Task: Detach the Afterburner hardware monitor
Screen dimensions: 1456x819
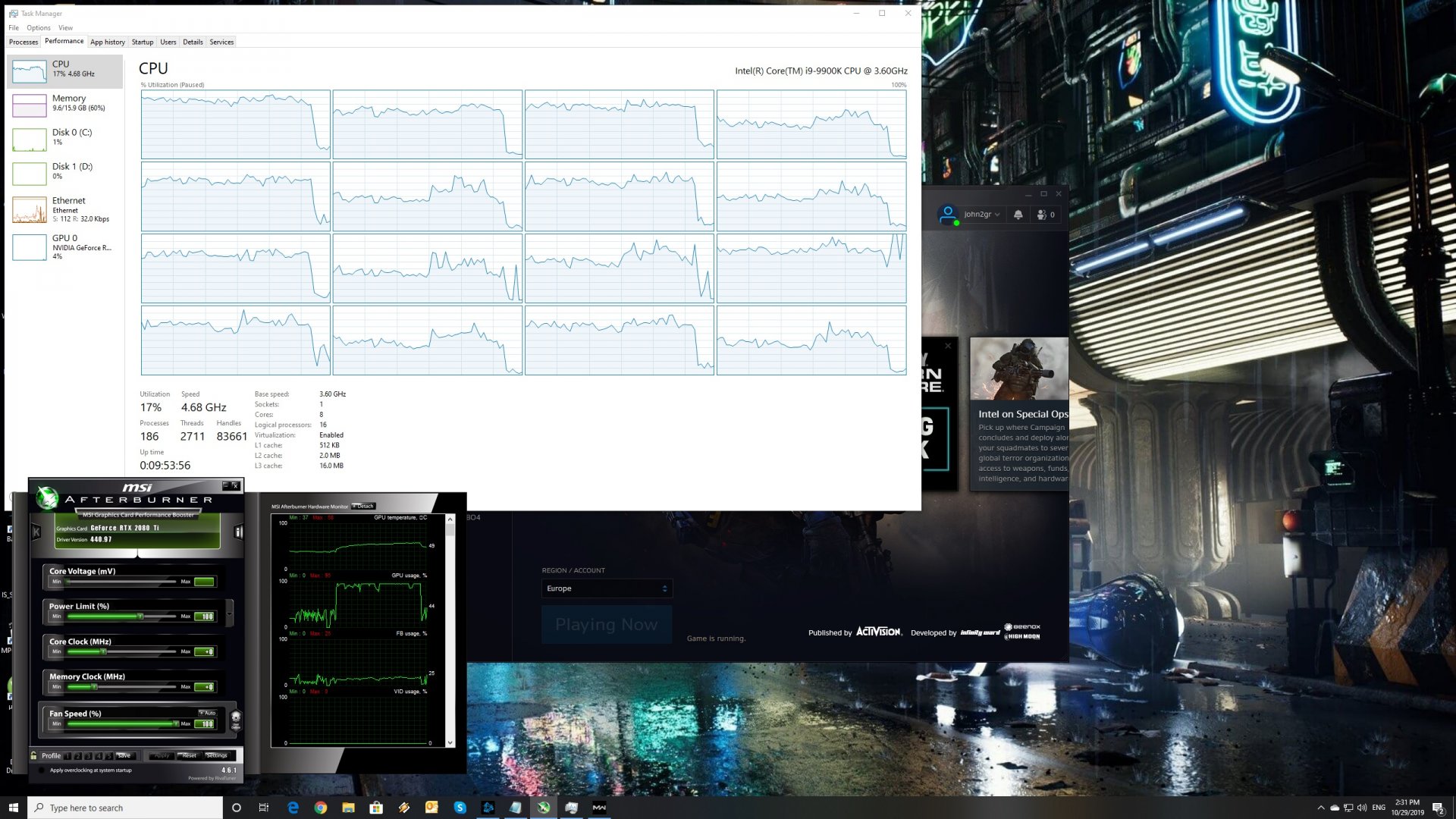Action: coord(364,507)
